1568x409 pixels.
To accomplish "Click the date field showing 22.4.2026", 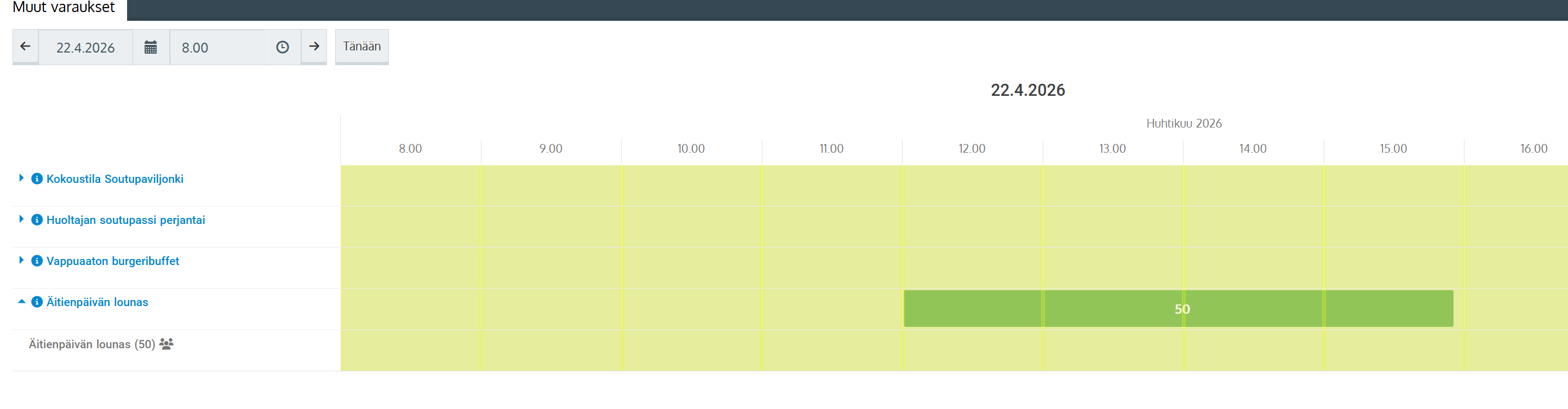I will pos(85,48).
